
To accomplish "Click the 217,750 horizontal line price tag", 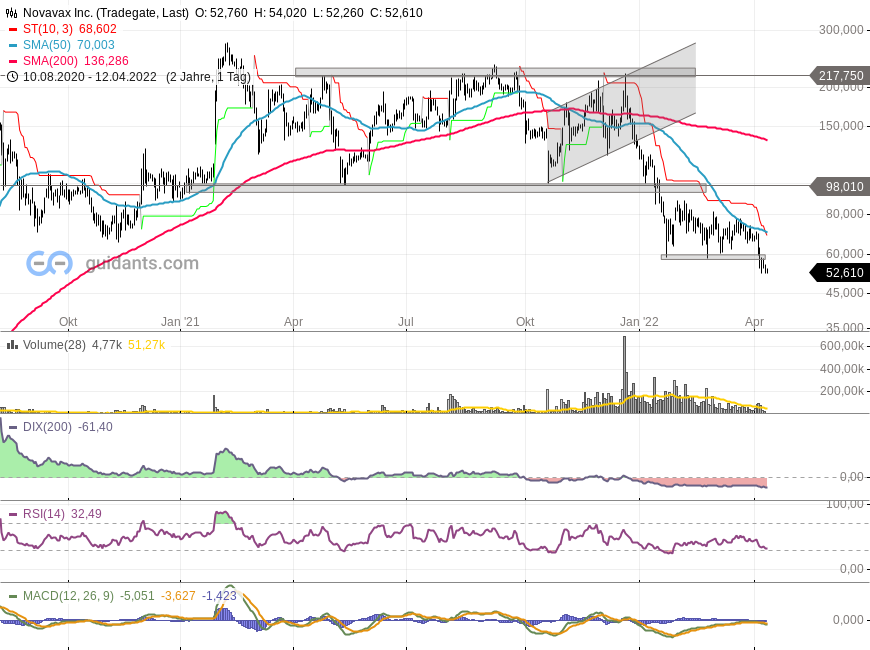I will pyautogui.click(x=840, y=76).
